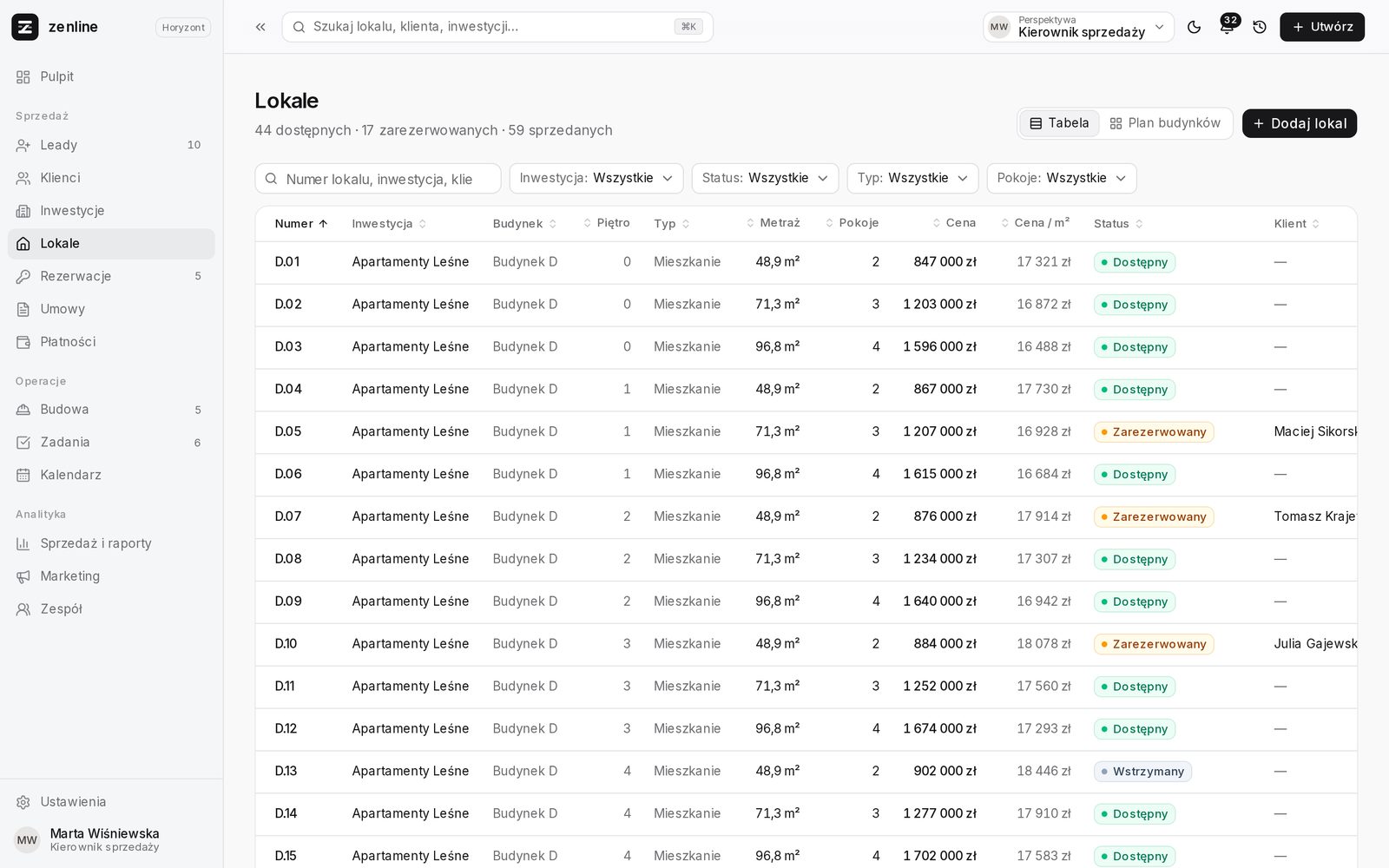Image resolution: width=1389 pixels, height=868 pixels.
Task: Open the Inwestycja filter dropdown
Action: tap(596, 178)
